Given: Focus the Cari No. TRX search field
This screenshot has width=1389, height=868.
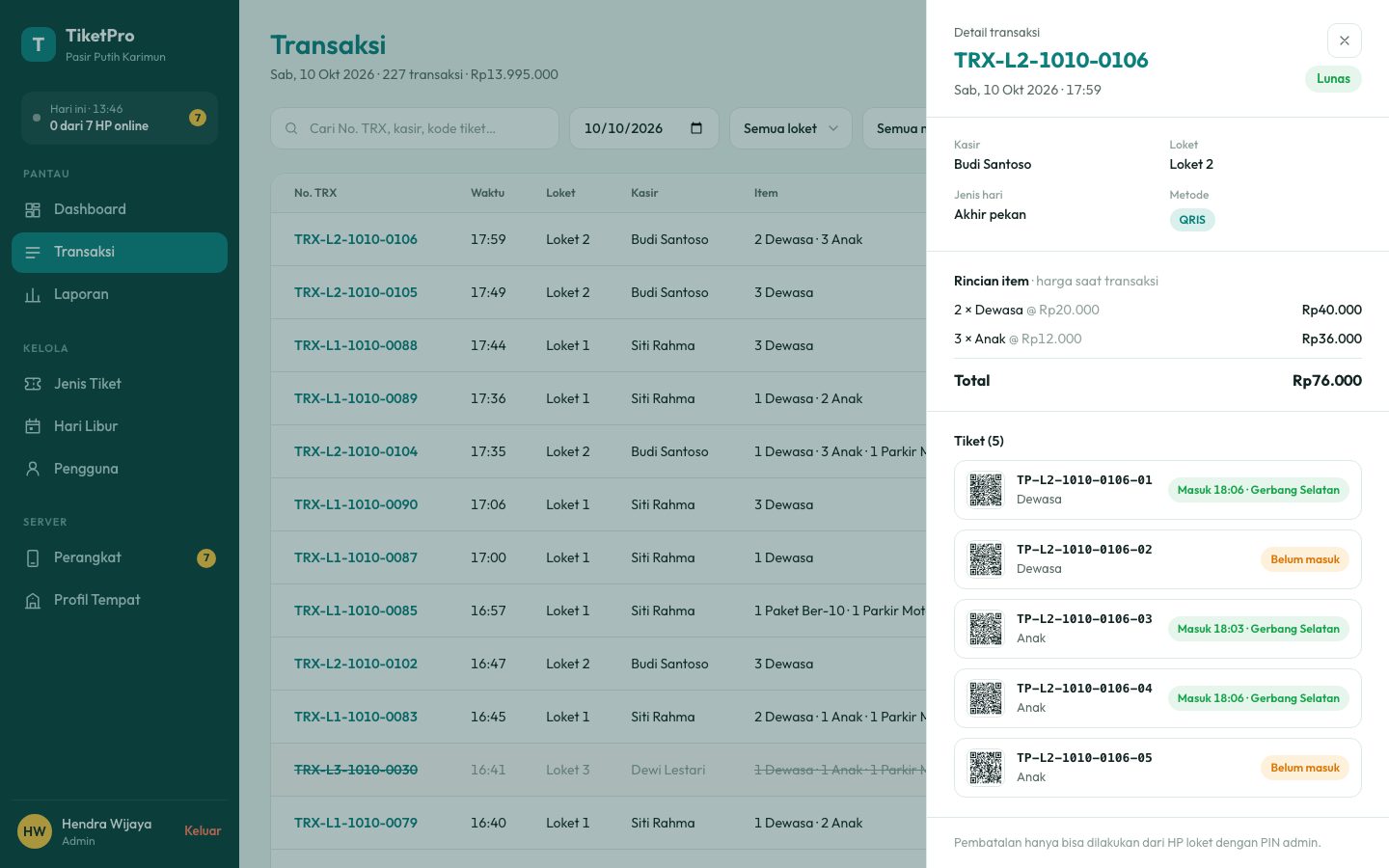Looking at the screenshot, I should pyautogui.click(x=415, y=128).
